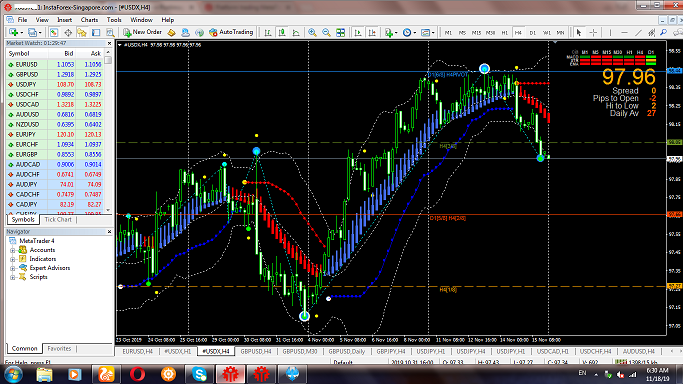Open File Explorer from the taskbar

coord(44,374)
